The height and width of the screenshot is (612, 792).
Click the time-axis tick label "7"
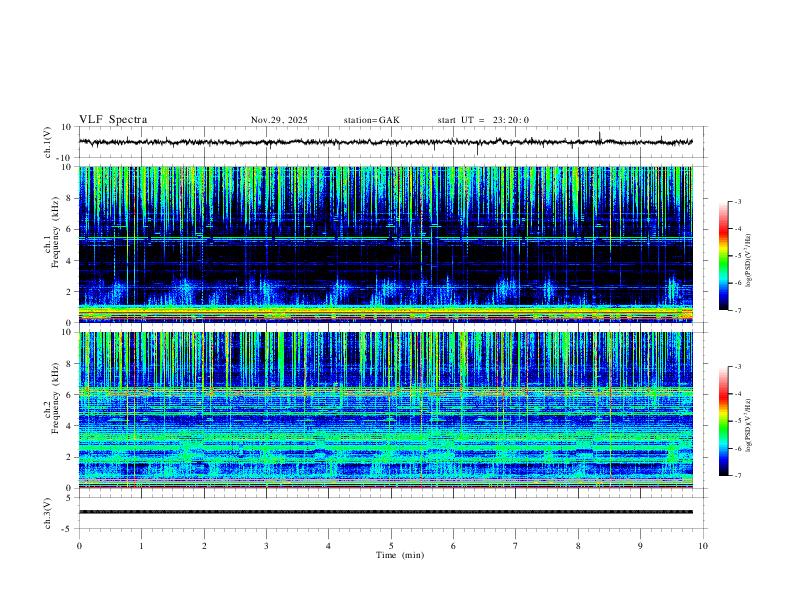516,546
